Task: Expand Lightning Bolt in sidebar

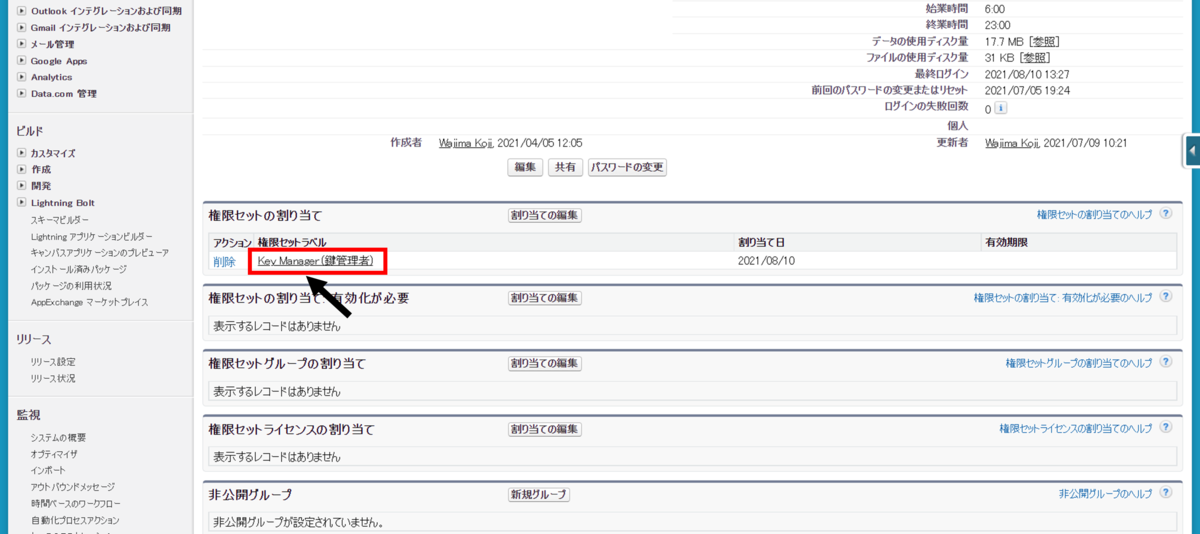Action: (x=22, y=203)
